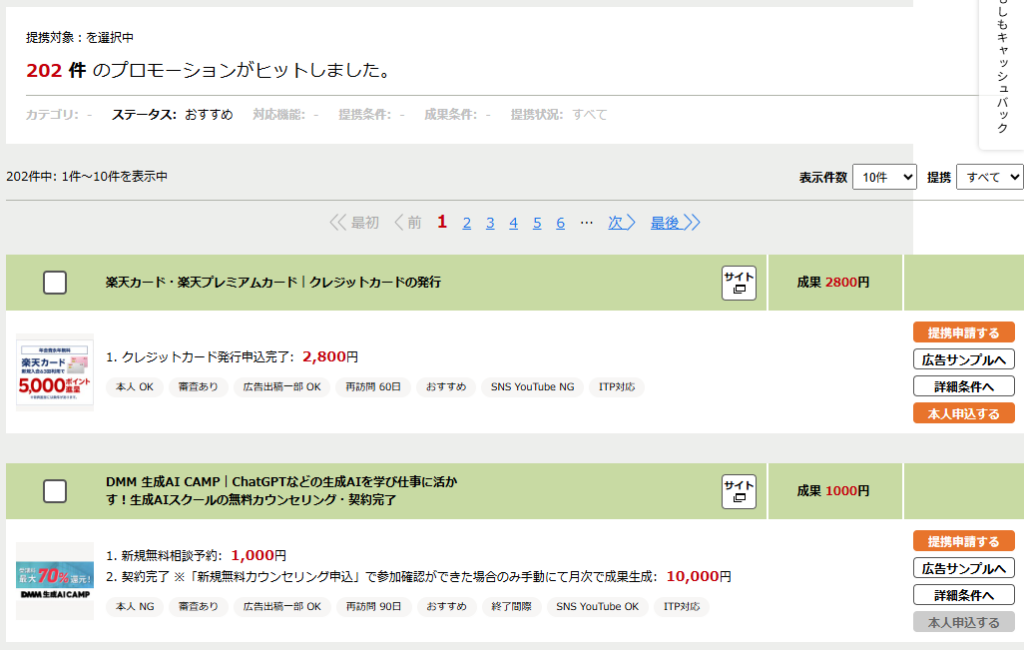This screenshot has height=650, width=1024.
Task: View 詳細条件へ for DMM 生成AI CAMP
Action: pyautogui.click(x=963, y=595)
